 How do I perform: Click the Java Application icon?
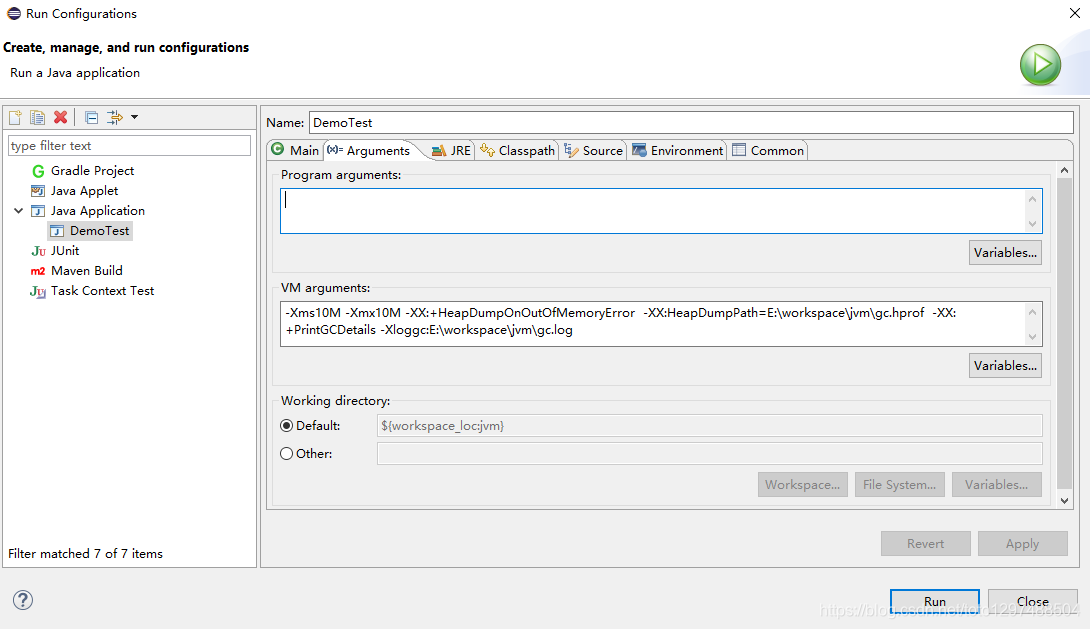(38, 211)
